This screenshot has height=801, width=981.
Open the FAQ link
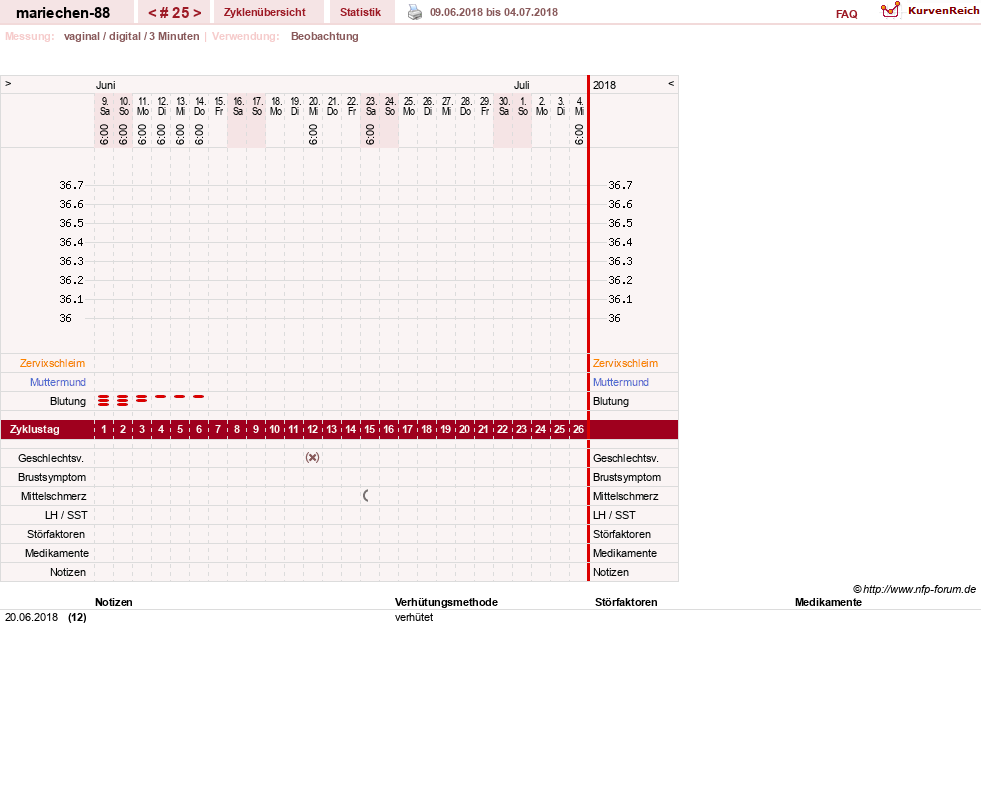coord(846,14)
